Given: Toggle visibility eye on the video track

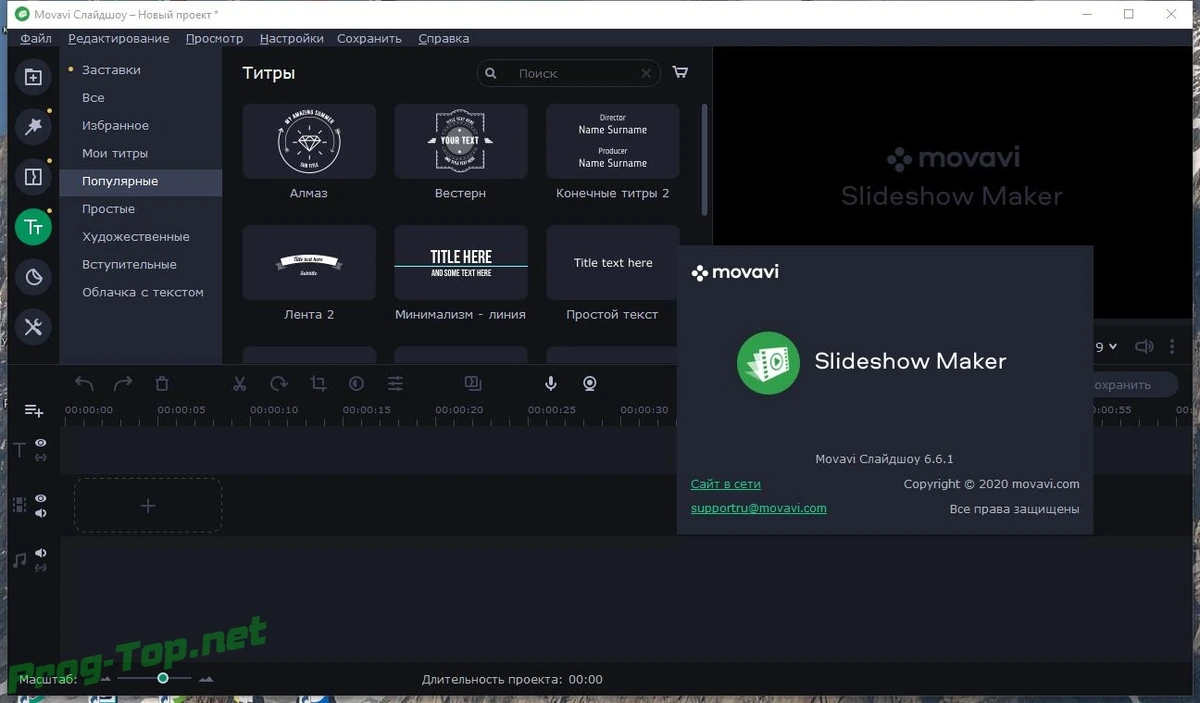Looking at the screenshot, I should tap(41, 498).
